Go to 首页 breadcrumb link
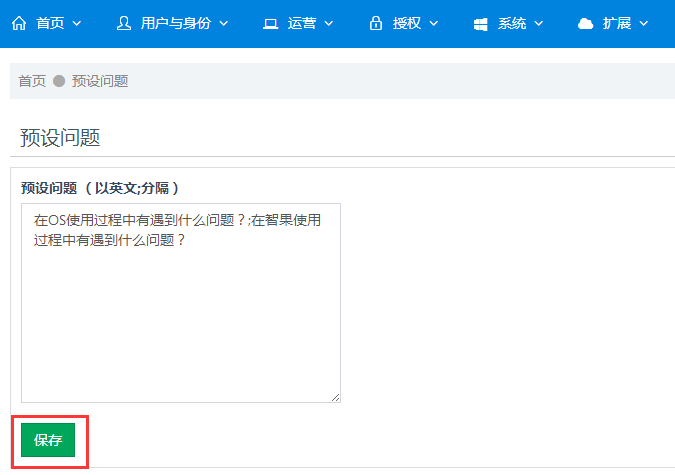The width and height of the screenshot is (675, 475). (x=32, y=81)
